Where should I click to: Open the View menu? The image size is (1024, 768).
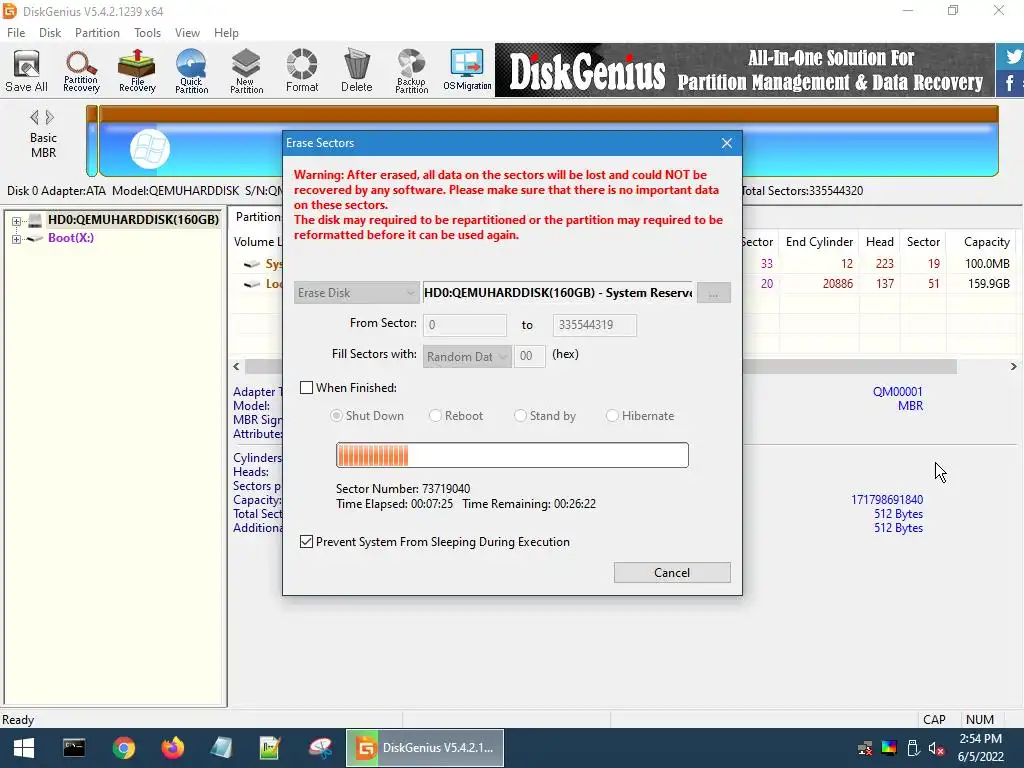click(x=187, y=33)
